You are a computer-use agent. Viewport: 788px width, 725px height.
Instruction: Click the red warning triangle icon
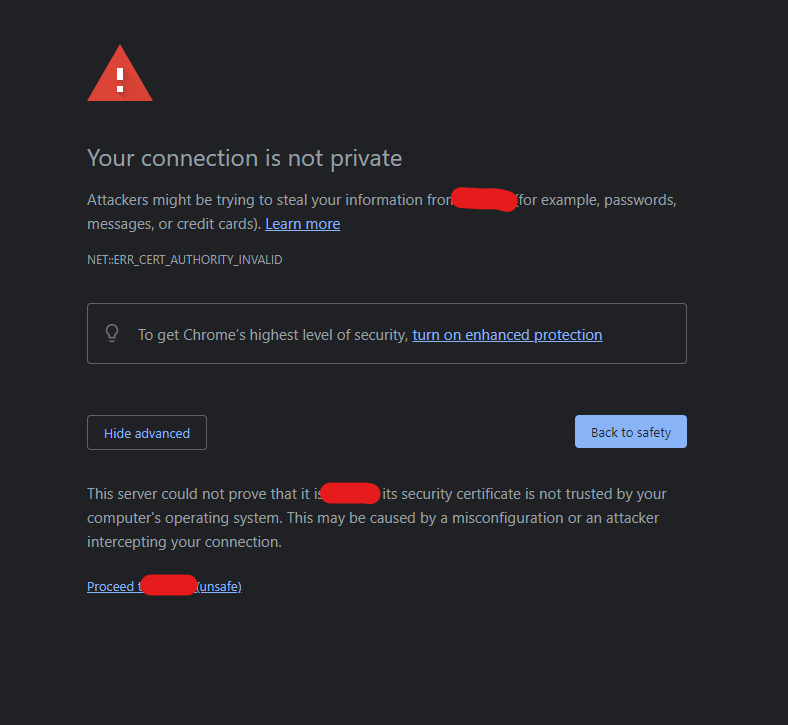[120, 74]
